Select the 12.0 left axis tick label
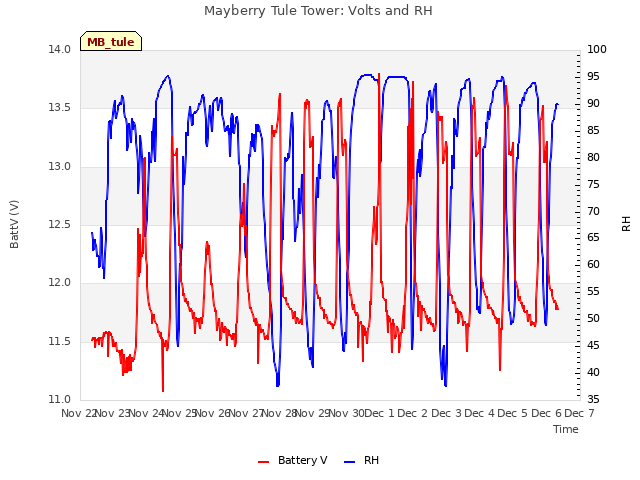This screenshot has width=640, height=480. [59, 282]
